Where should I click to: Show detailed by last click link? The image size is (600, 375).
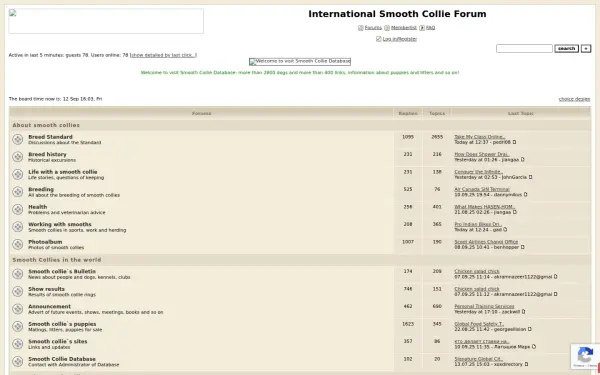(x=164, y=55)
